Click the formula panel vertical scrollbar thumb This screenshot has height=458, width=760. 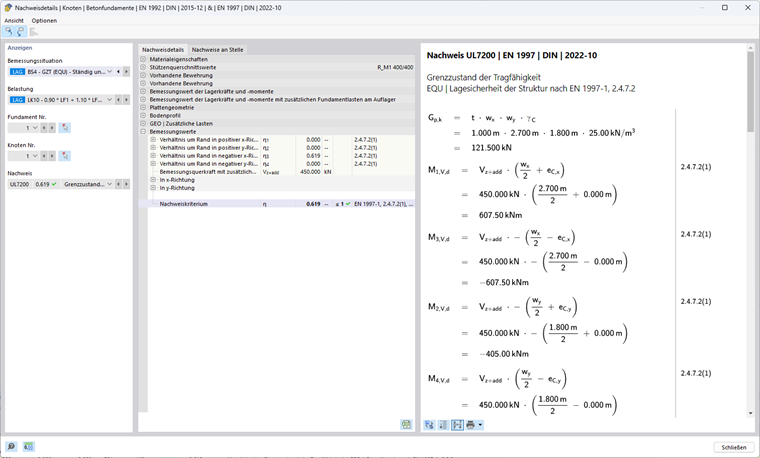click(x=751, y=92)
